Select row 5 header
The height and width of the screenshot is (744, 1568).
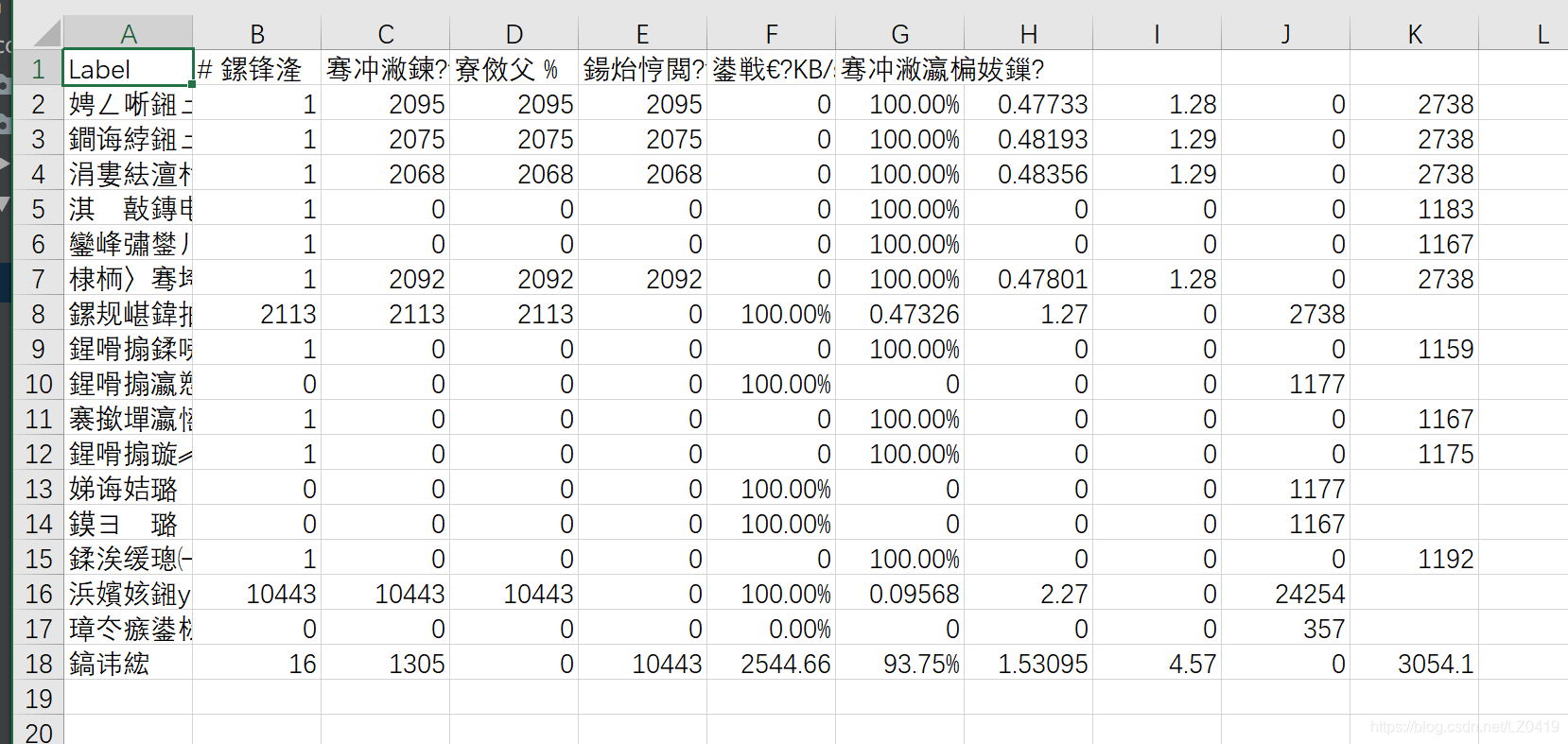[x=38, y=209]
